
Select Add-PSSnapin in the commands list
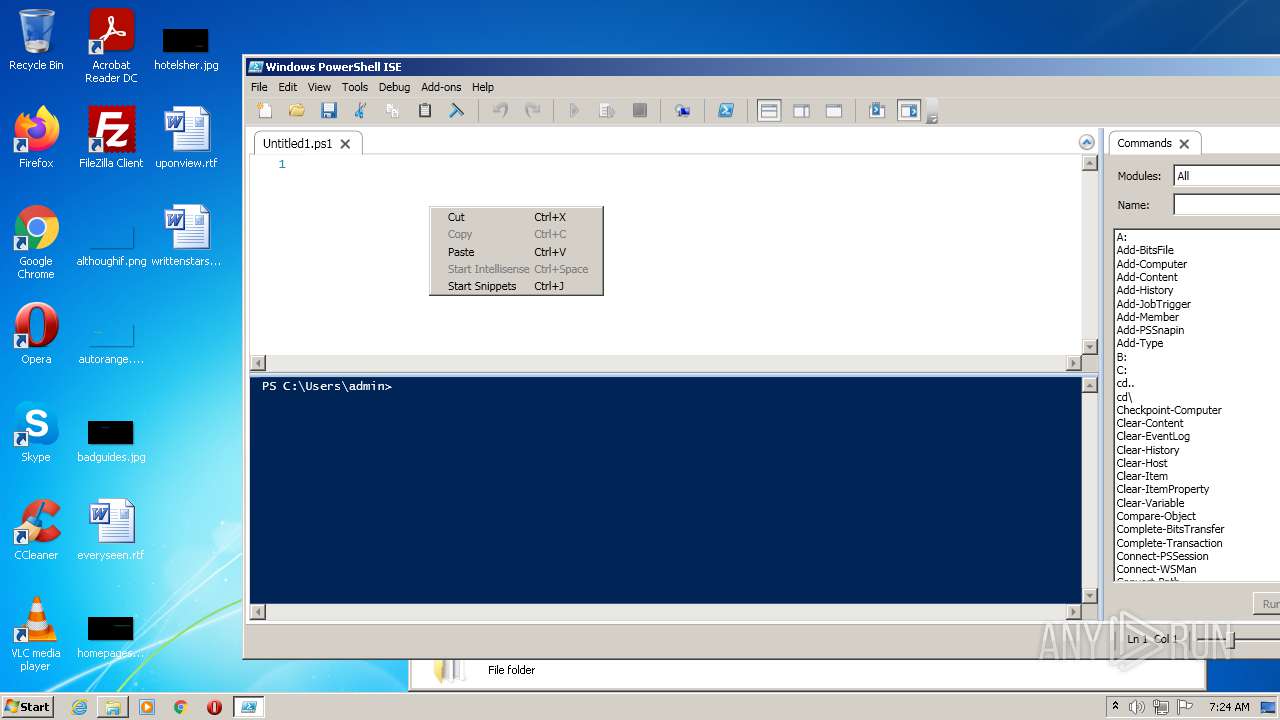pyautogui.click(x=1150, y=330)
